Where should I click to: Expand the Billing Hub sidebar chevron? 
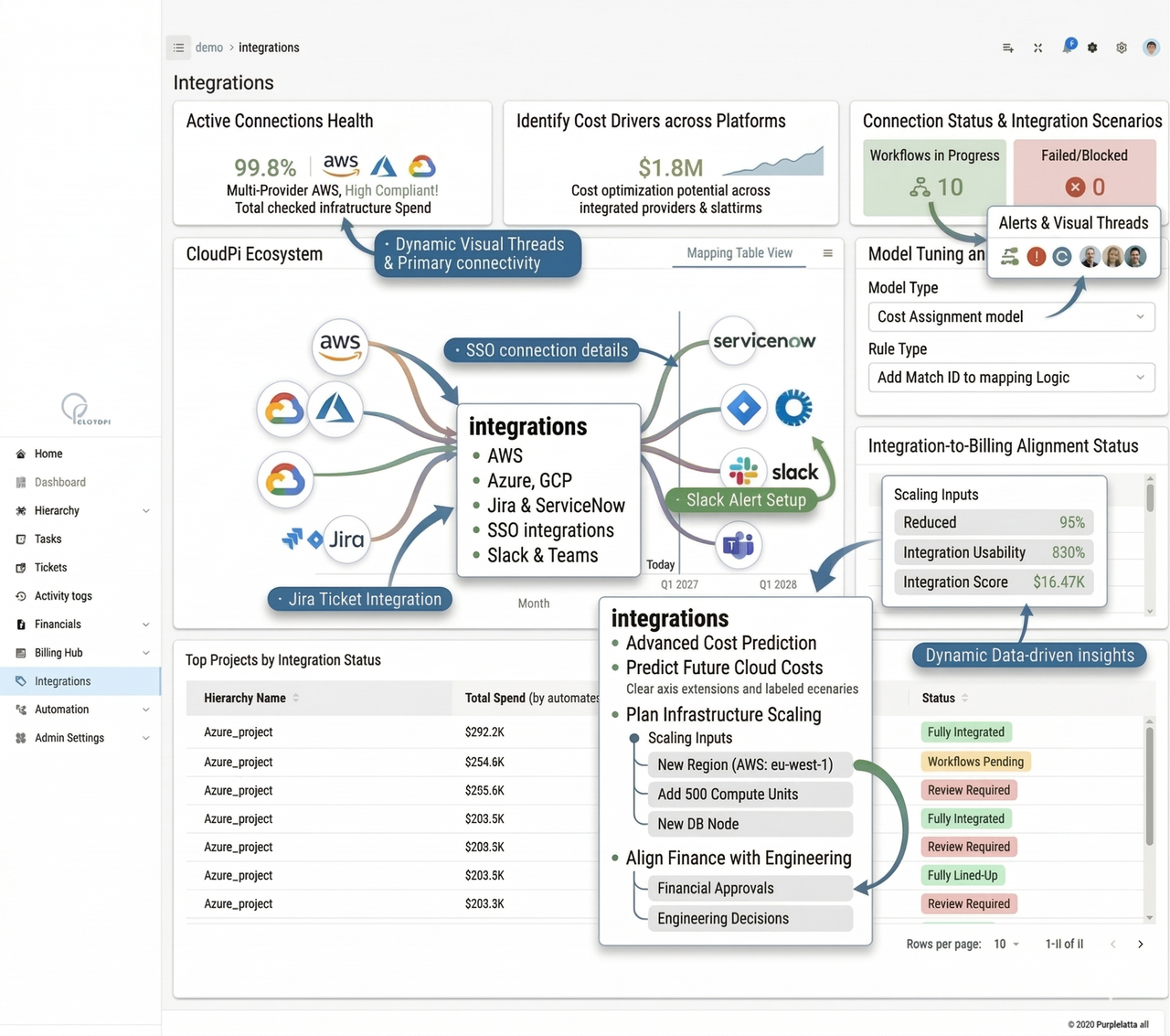(146, 653)
